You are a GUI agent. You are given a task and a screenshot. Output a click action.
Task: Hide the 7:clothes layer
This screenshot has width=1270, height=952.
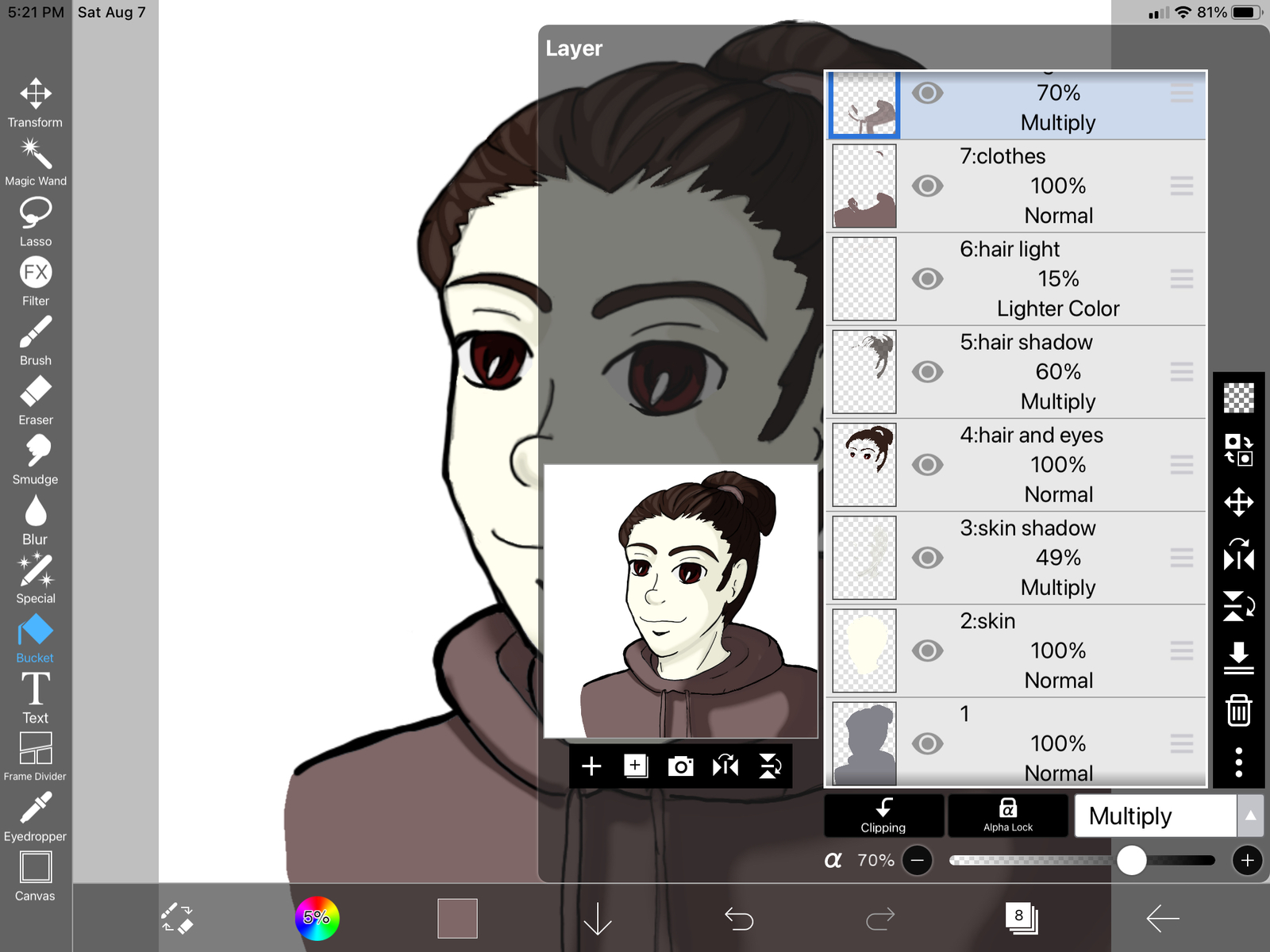point(927,186)
